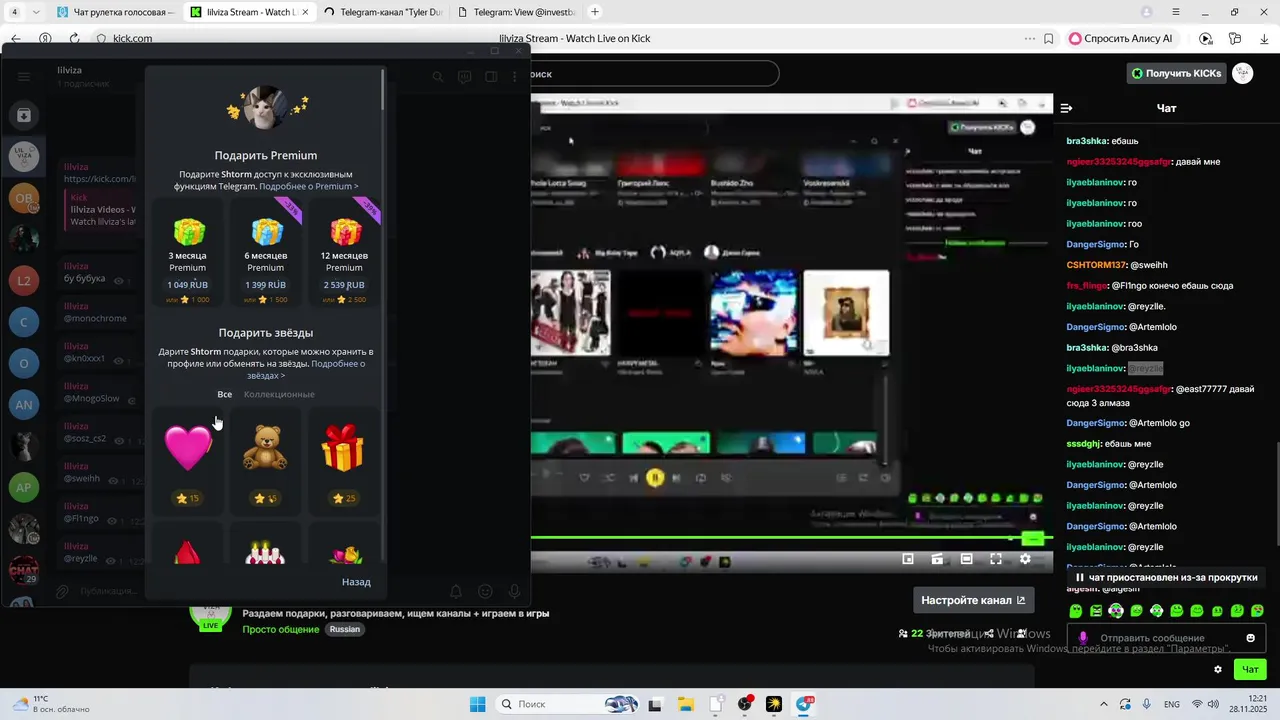Open the 'L2' chat in Telegram sidebar

24,281
